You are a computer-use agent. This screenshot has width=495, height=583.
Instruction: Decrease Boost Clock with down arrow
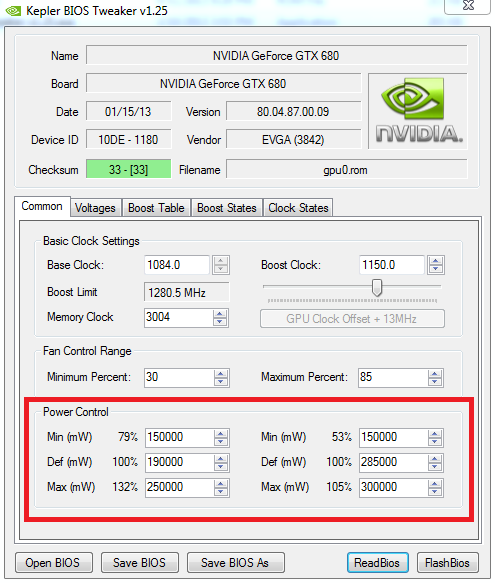[x=435, y=270]
